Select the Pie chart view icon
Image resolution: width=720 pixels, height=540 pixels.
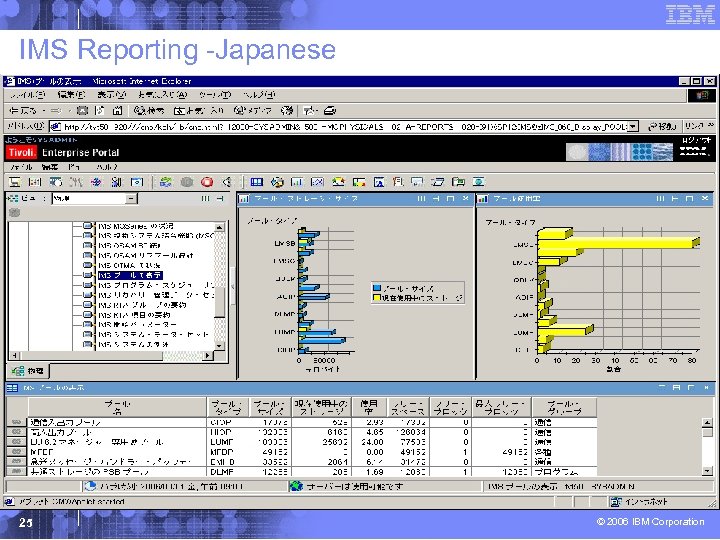click(x=277, y=182)
